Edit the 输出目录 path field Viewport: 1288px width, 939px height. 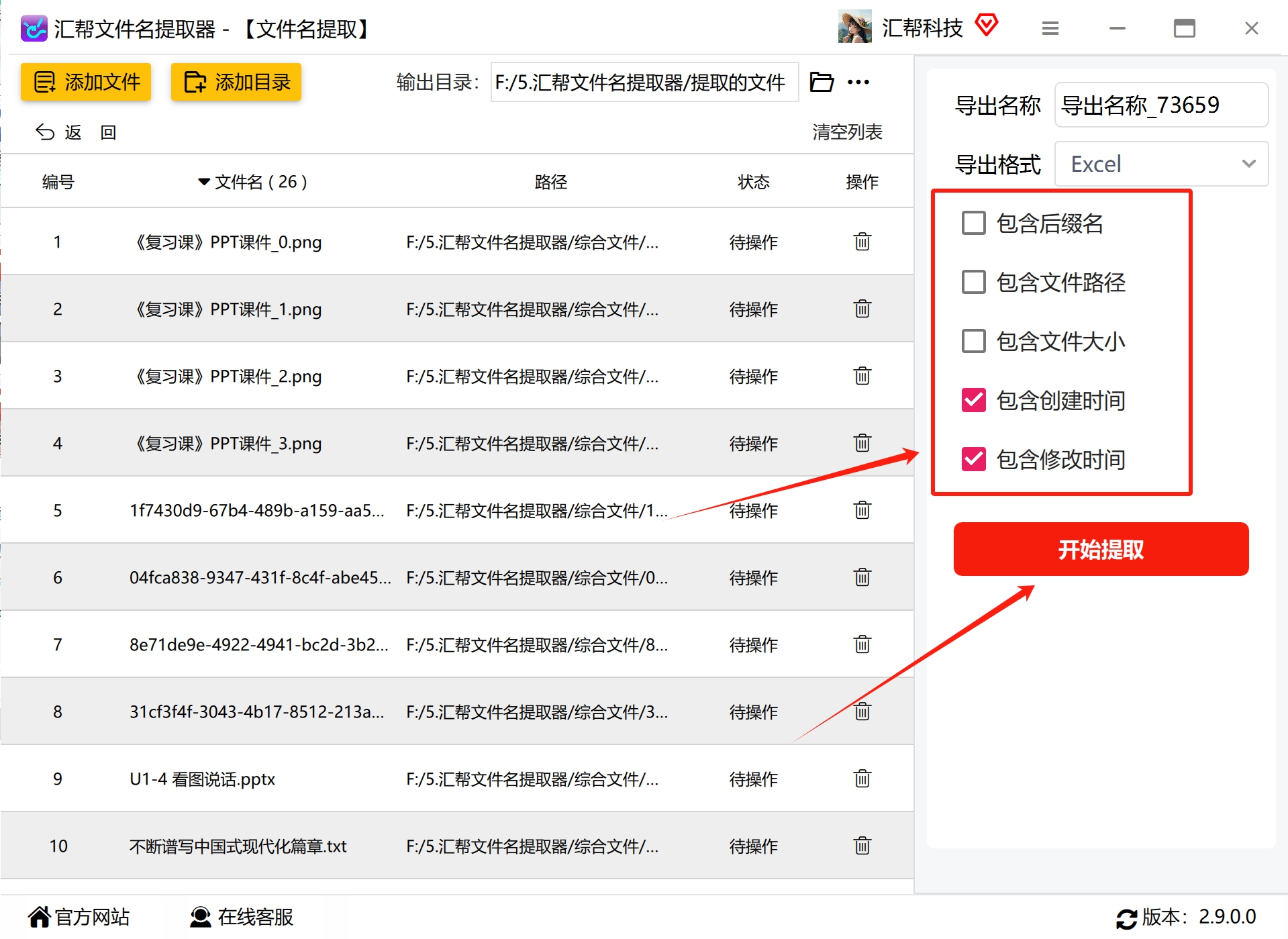tap(644, 82)
